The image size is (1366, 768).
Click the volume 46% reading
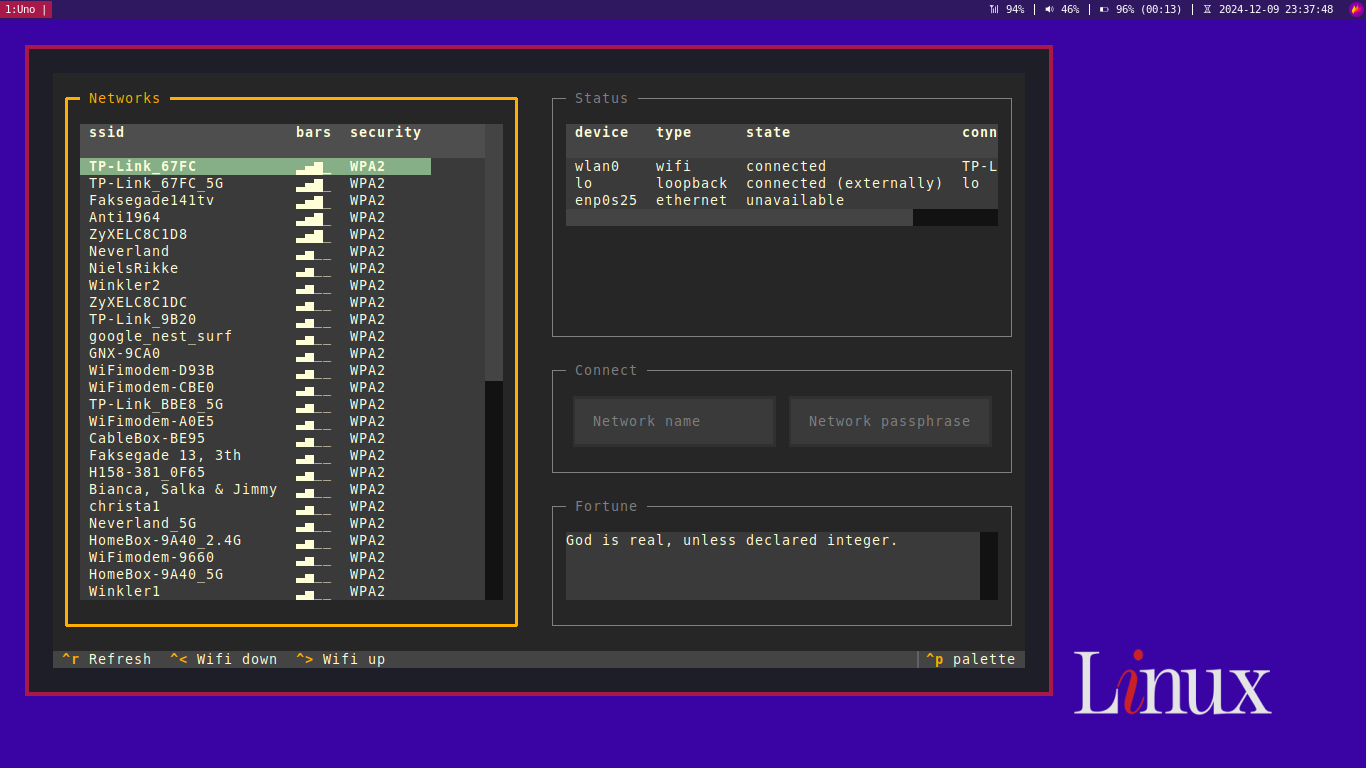[1070, 9]
